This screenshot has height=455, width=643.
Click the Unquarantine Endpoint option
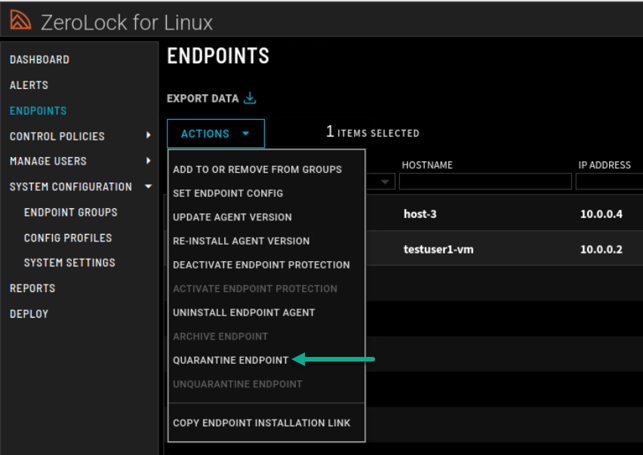tap(237, 384)
